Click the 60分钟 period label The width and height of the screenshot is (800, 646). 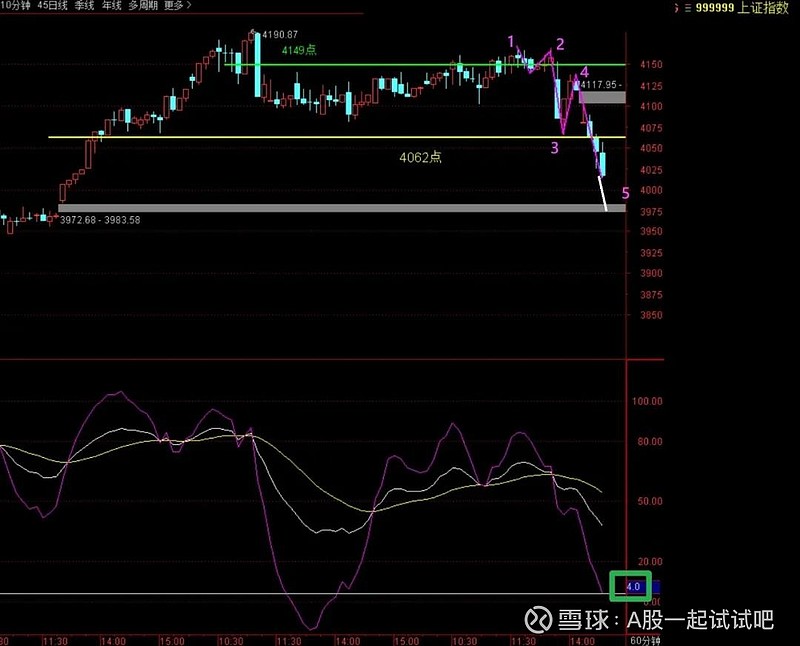click(x=645, y=640)
